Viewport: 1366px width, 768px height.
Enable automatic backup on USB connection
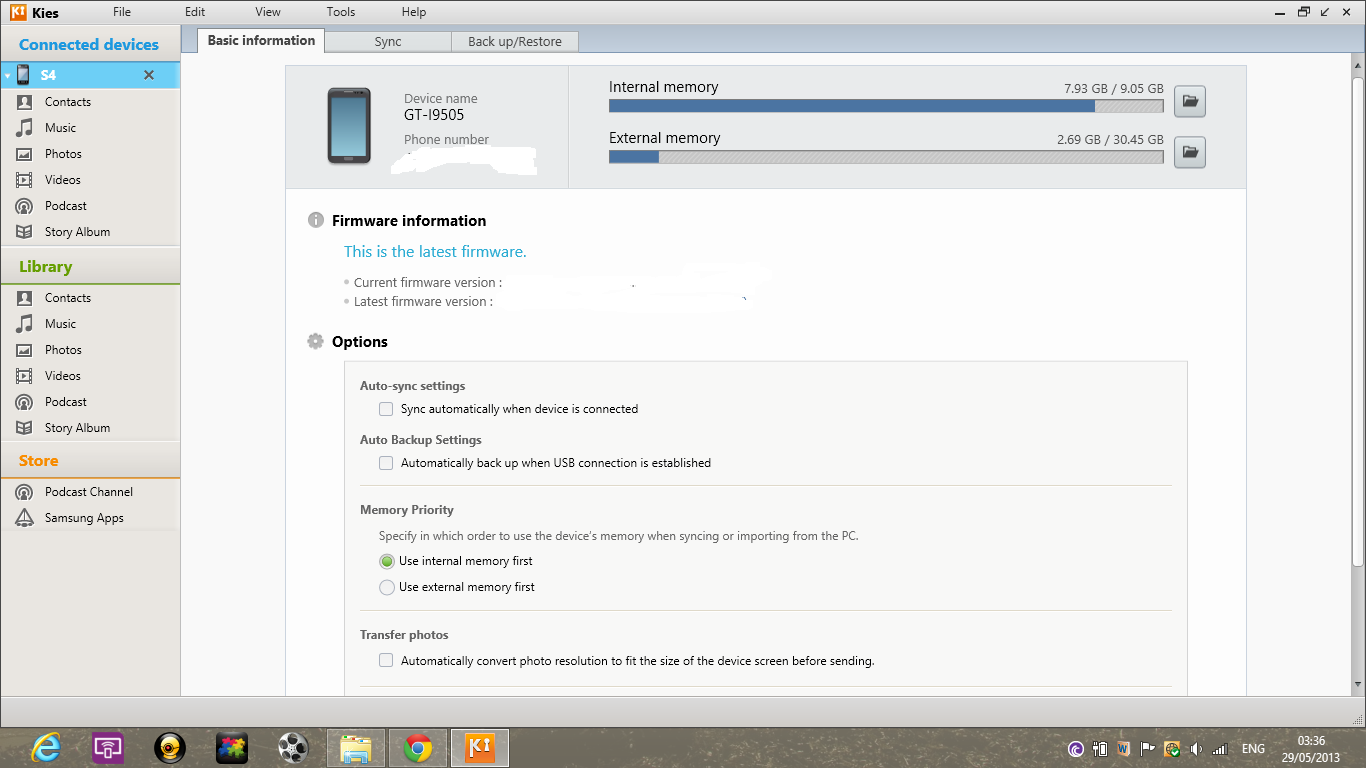tap(386, 463)
